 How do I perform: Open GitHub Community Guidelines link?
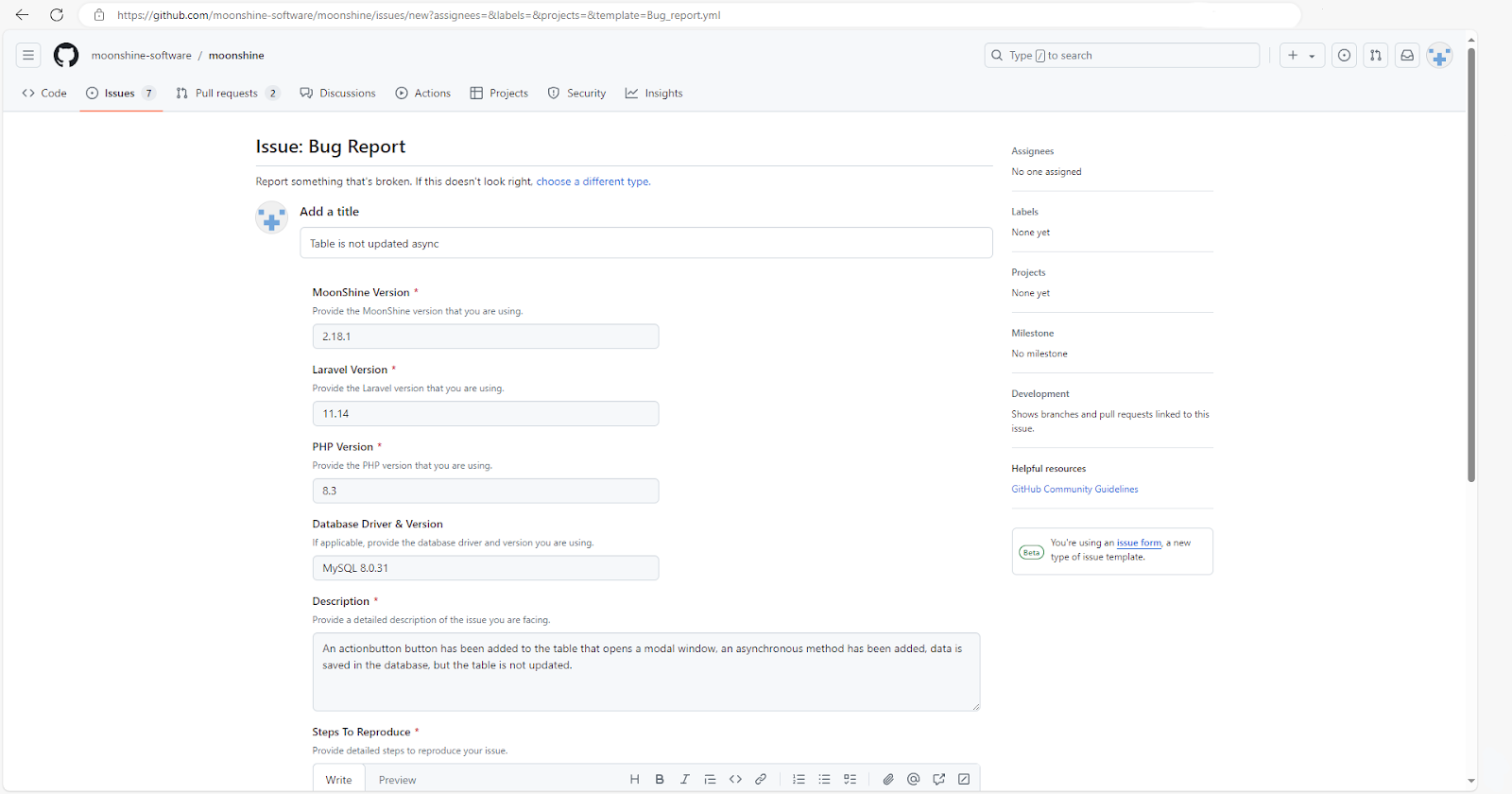pyautogui.click(x=1074, y=490)
